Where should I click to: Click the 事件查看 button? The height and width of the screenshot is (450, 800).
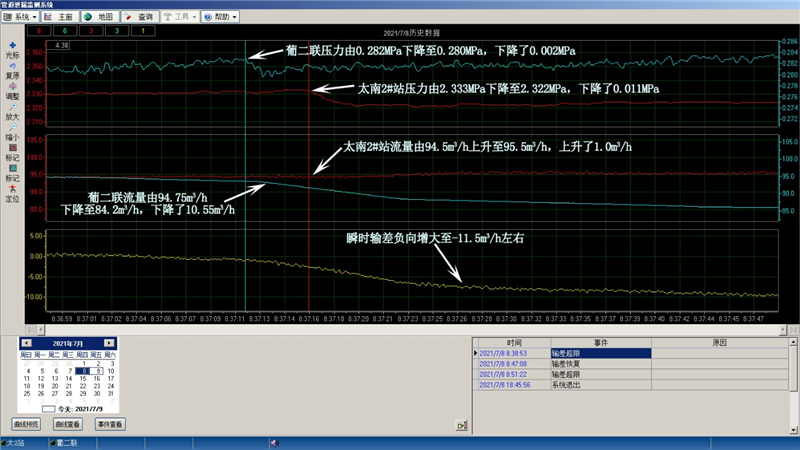[x=110, y=424]
